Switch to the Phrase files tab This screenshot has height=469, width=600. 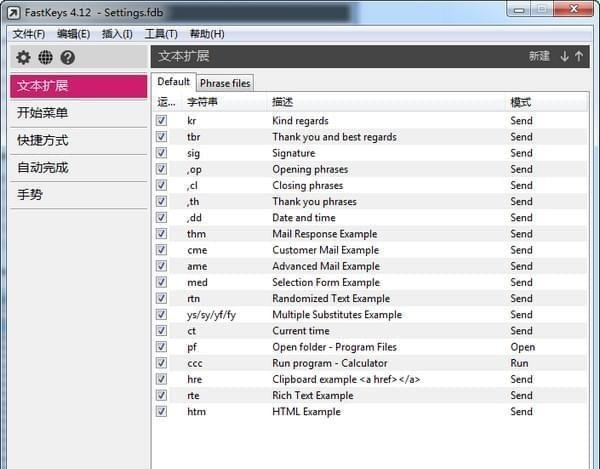click(225, 83)
